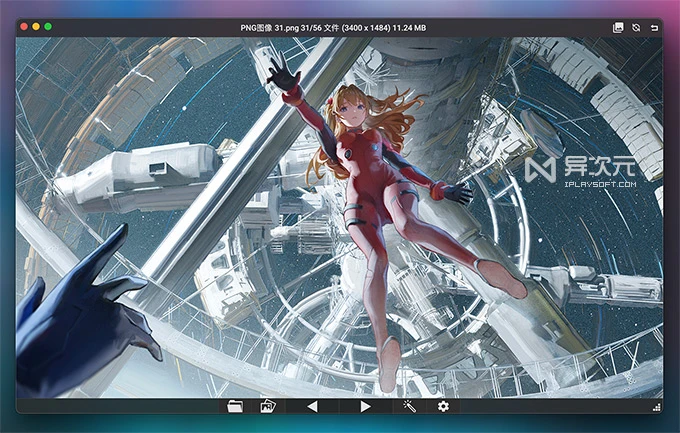680x433 pixels.
Task: Minimize the window with the yellow button
Action: pyautogui.click(x=36, y=27)
